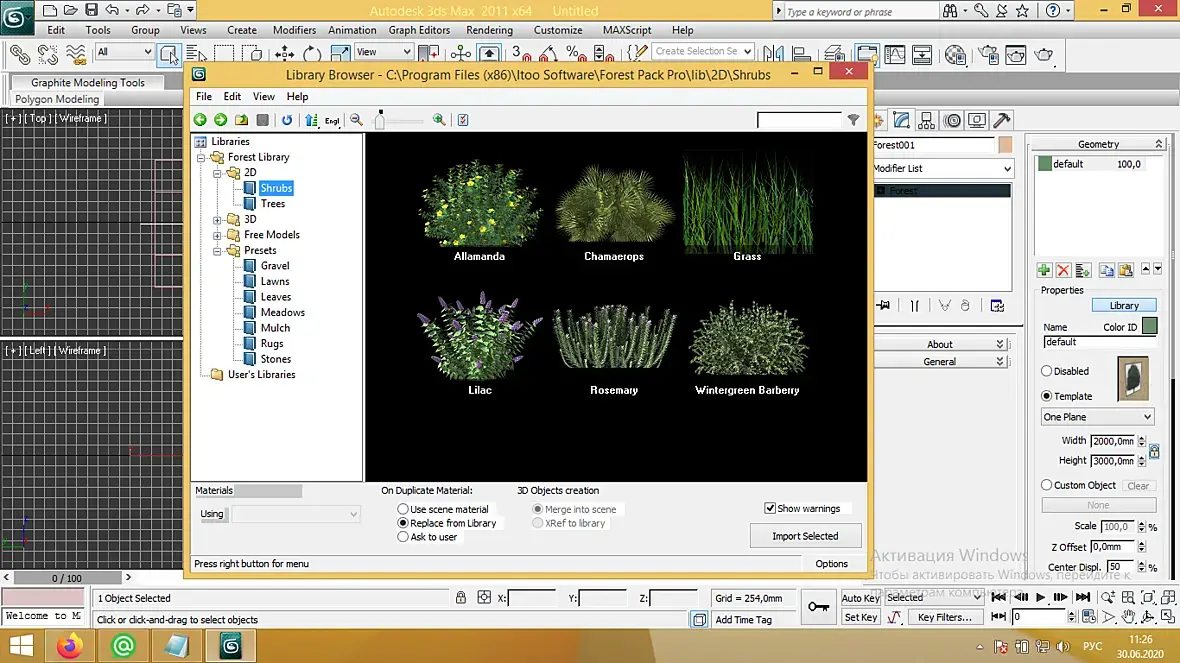The image size is (1180, 663).
Task: Open the Utilities hammer panel tab
Action: point(1001,120)
